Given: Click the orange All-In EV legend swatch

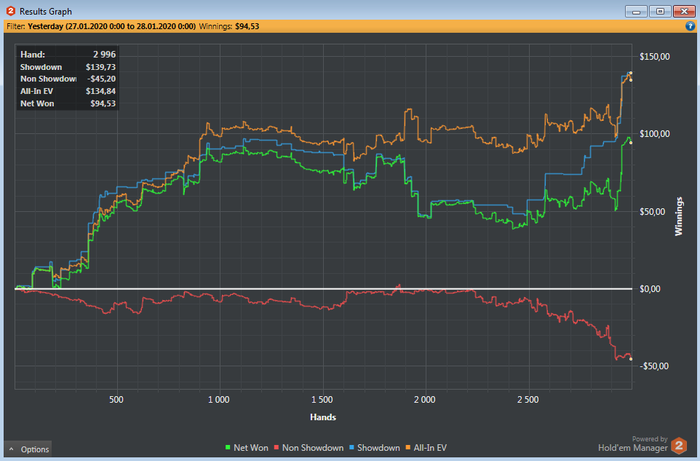Looking at the screenshot, I should coord(408,447).
